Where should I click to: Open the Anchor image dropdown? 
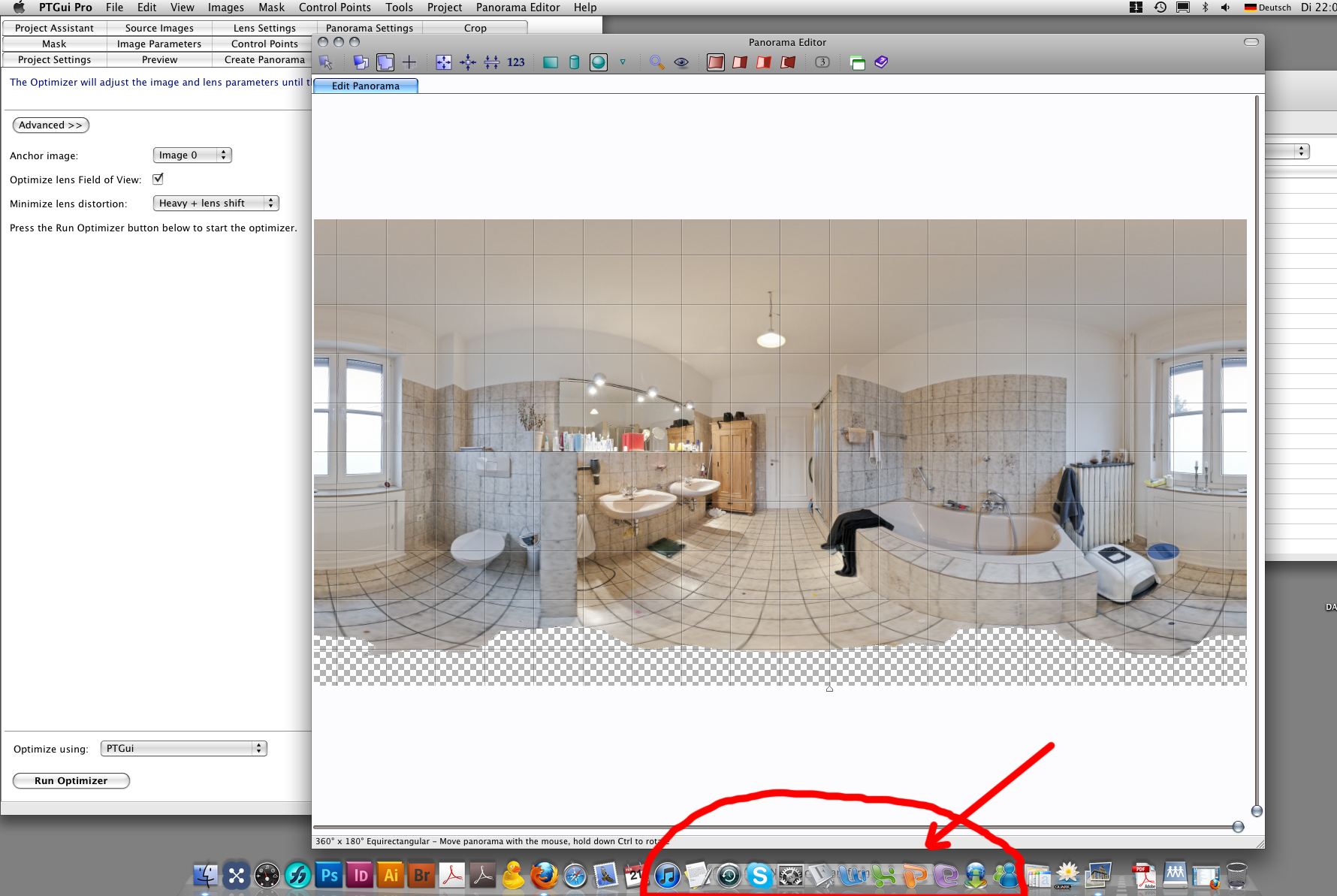pos(192,155)
